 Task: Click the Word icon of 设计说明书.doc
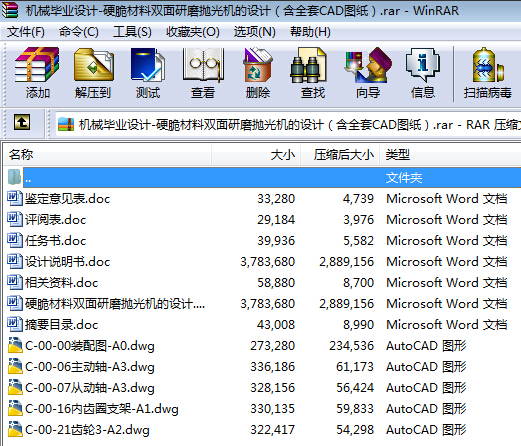(15, 261)
